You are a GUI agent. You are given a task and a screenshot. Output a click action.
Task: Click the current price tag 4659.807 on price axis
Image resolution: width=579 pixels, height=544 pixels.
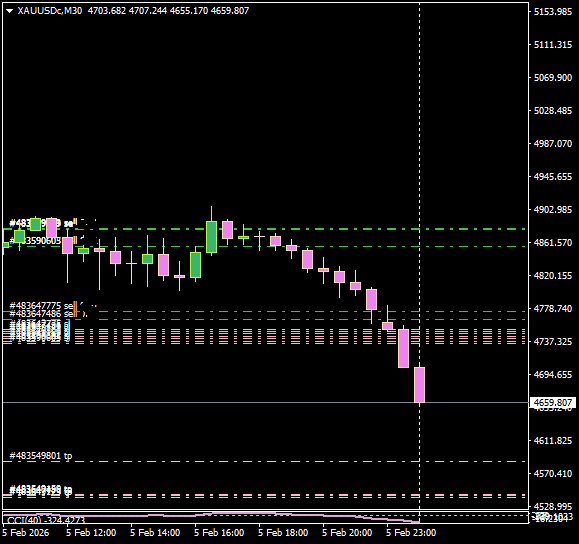(x=553, y=402)
